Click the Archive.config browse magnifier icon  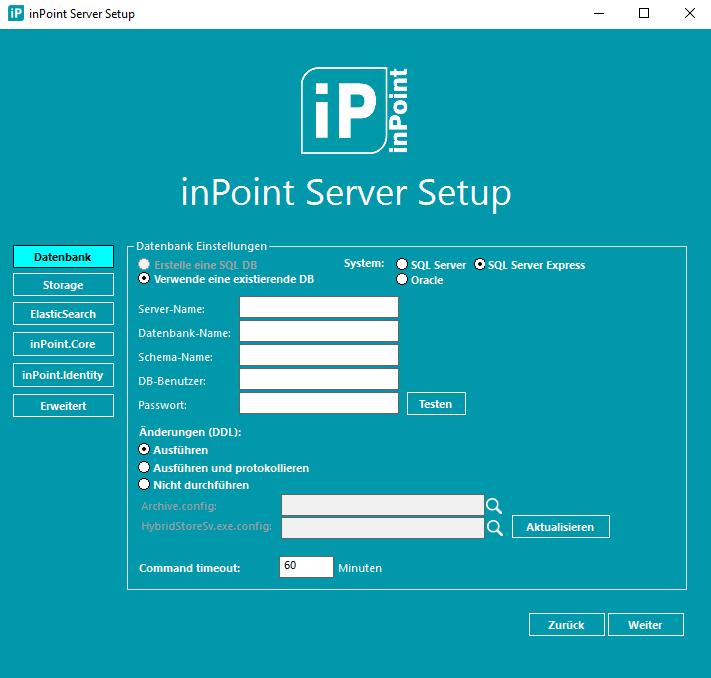494,505
